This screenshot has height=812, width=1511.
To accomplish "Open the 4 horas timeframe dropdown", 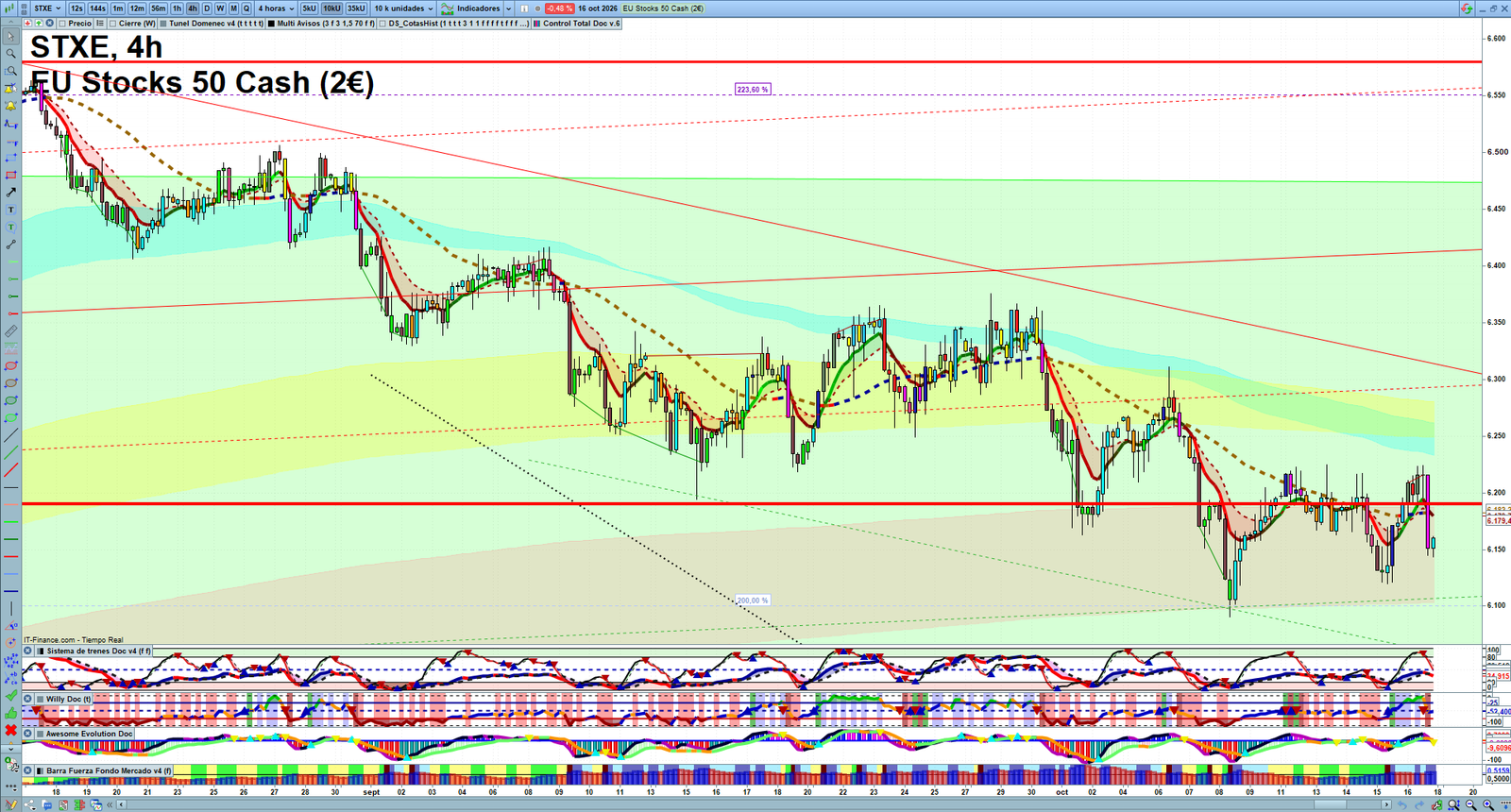I will [277, 8].
